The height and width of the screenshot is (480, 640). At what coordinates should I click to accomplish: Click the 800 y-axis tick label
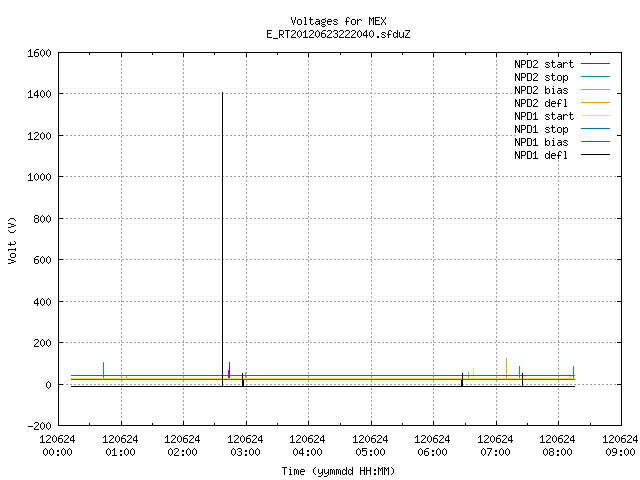pos(42,219)
